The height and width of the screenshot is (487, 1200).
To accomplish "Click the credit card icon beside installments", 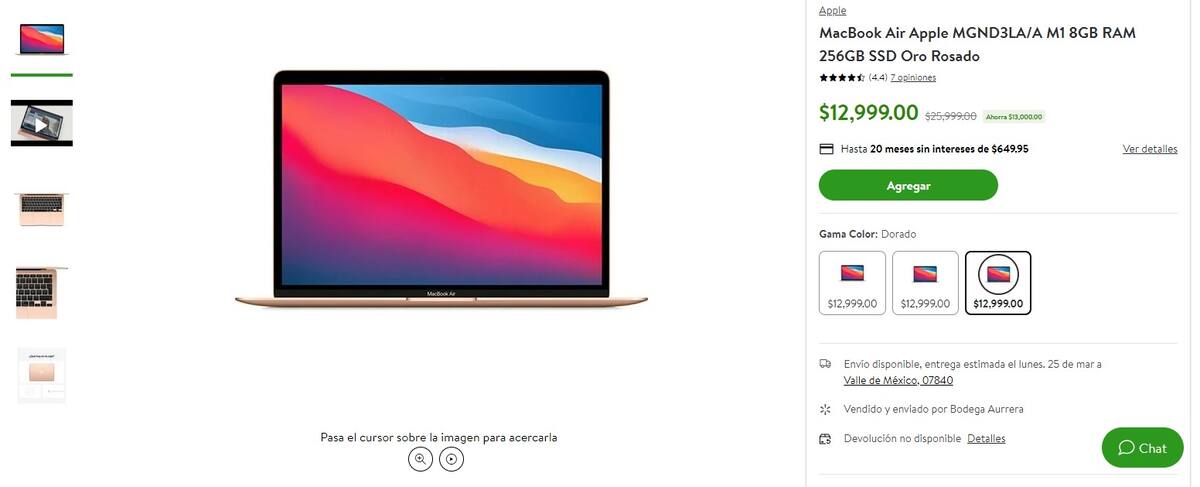I will click(826, 149).
